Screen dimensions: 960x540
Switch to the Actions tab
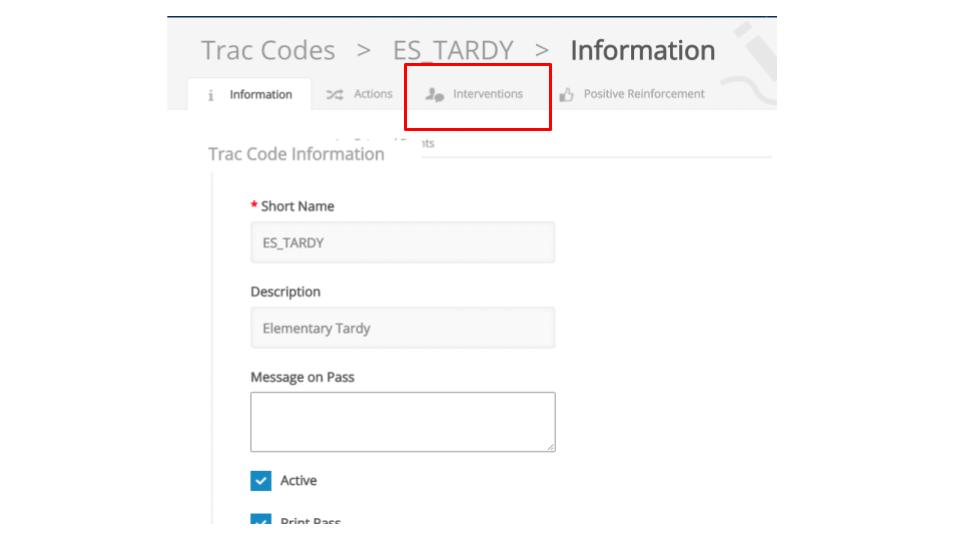[x=372, y=94]
